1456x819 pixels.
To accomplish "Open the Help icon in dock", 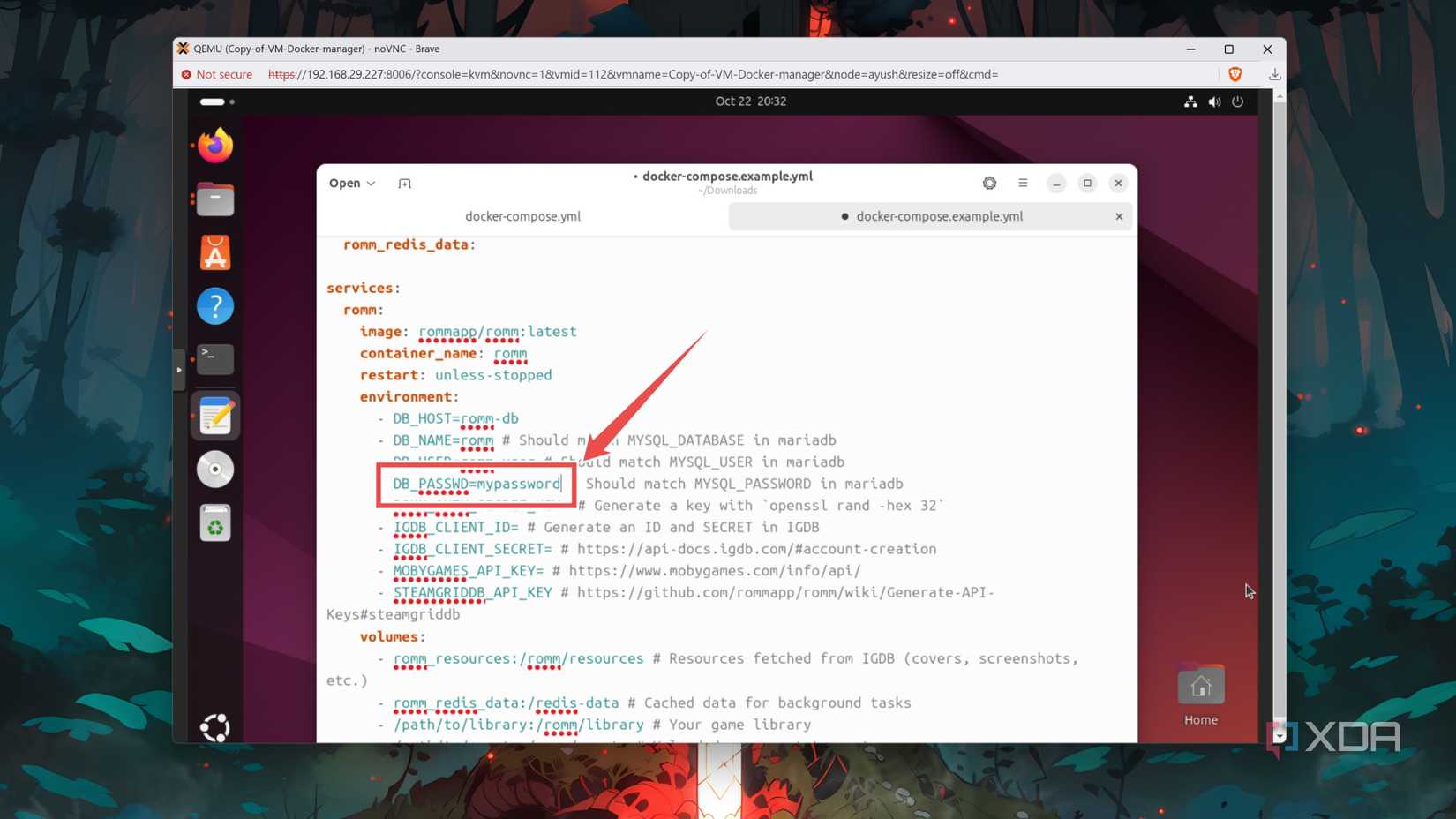I will point(214,306).
